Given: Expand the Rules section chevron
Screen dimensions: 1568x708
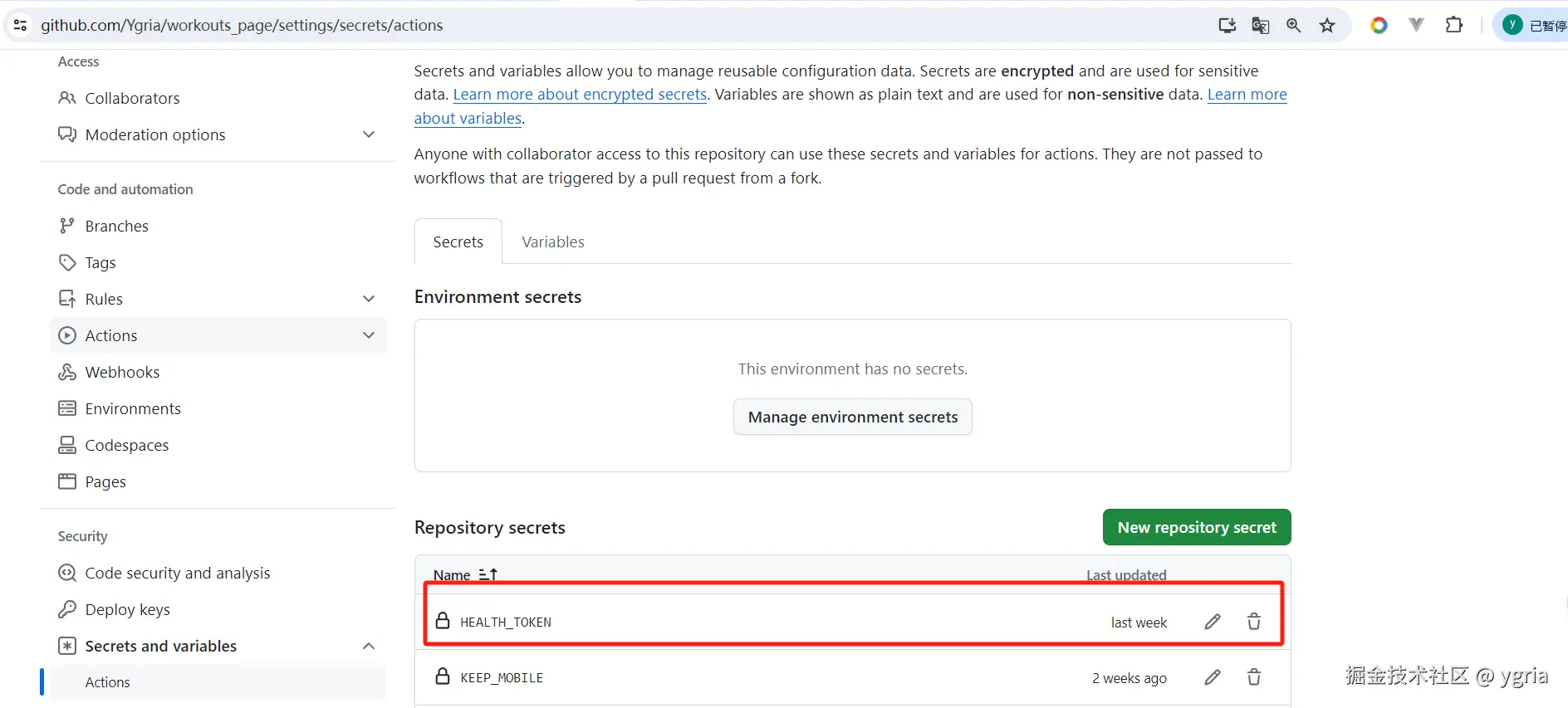Looking at the screenshot, I should tap(369, 299).
